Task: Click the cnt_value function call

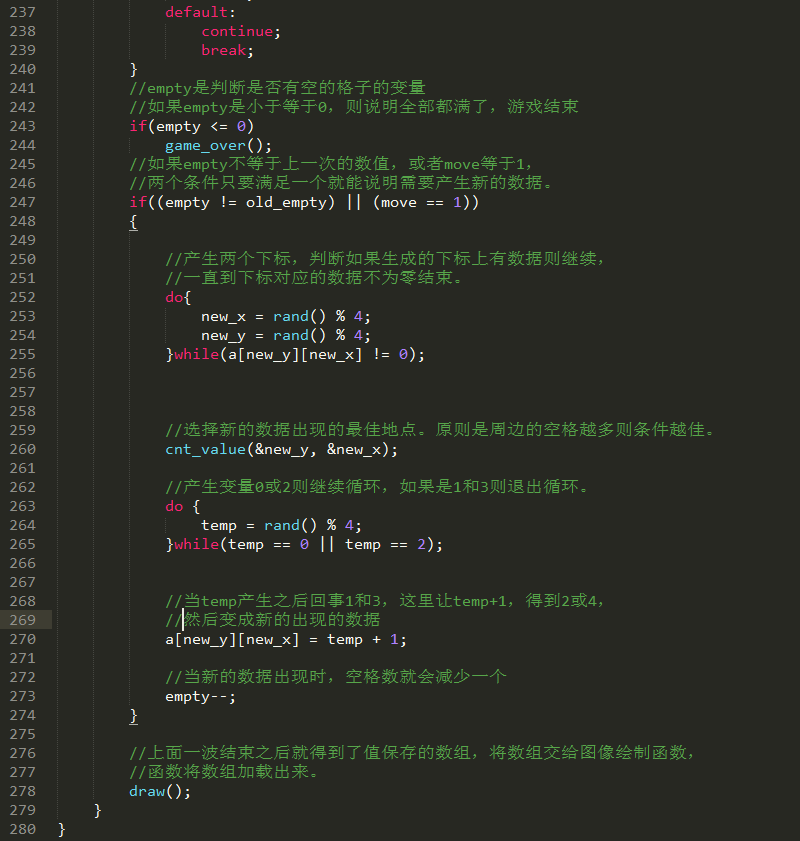Action: pyautogui.click(x=282, y=449)
